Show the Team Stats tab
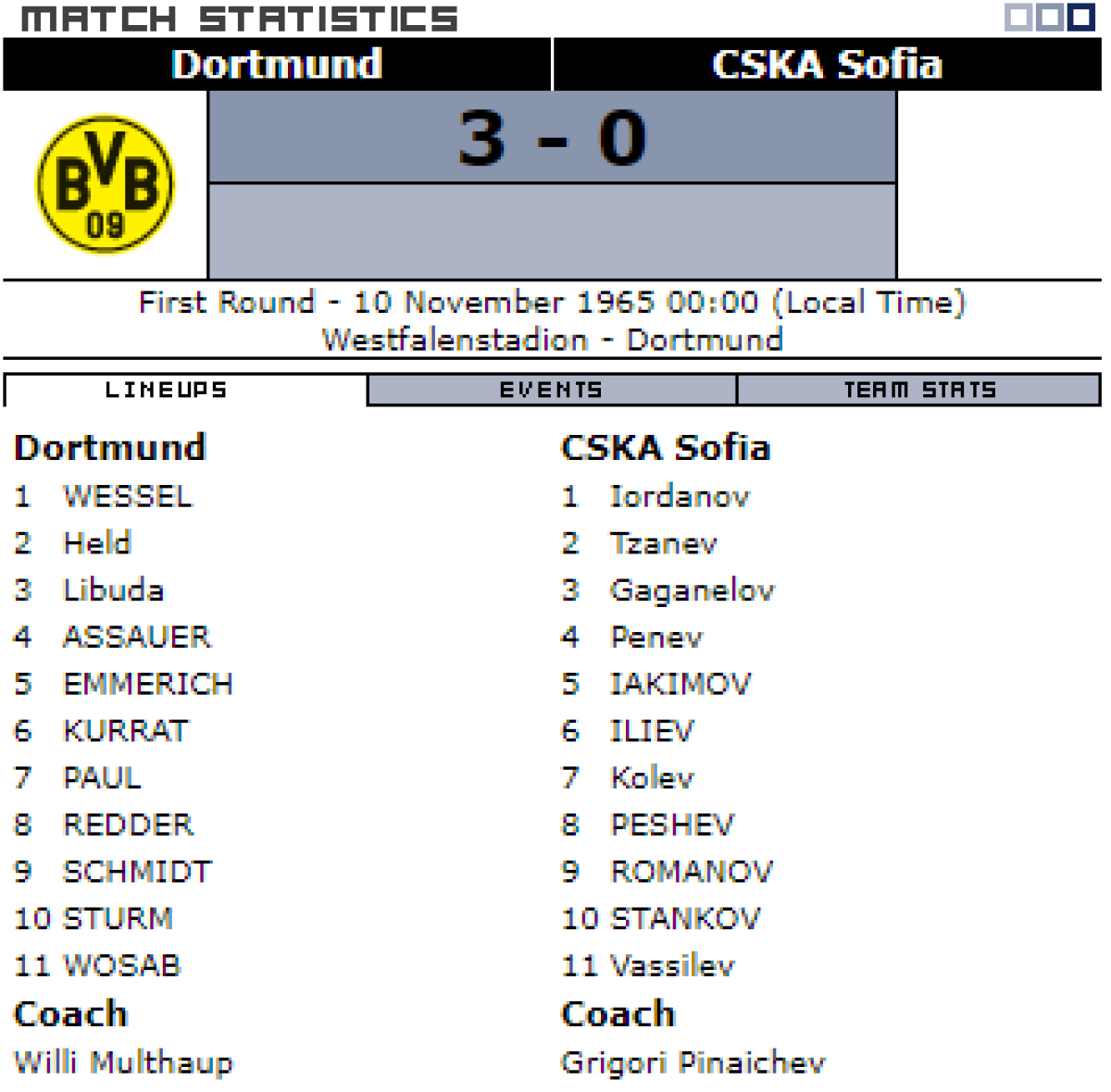The height and width of the screenshot is (1092, 1111). coord(919,391)
